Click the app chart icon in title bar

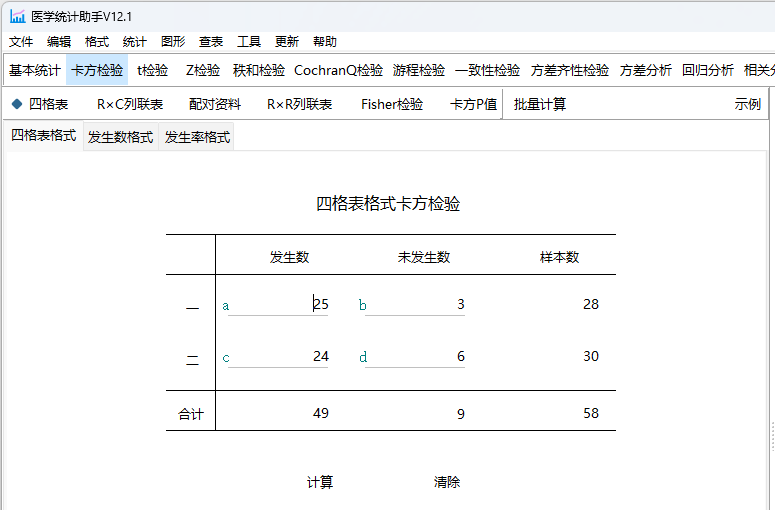click(x=17, y=16)
